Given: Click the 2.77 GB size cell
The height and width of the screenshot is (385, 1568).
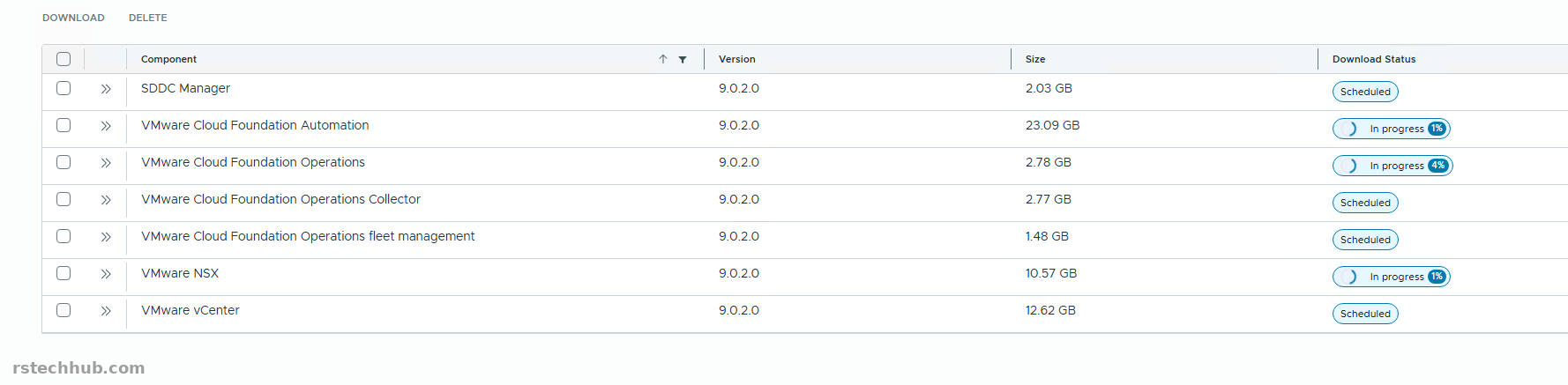Looking at the screenshot, I should coord(1049,199).
